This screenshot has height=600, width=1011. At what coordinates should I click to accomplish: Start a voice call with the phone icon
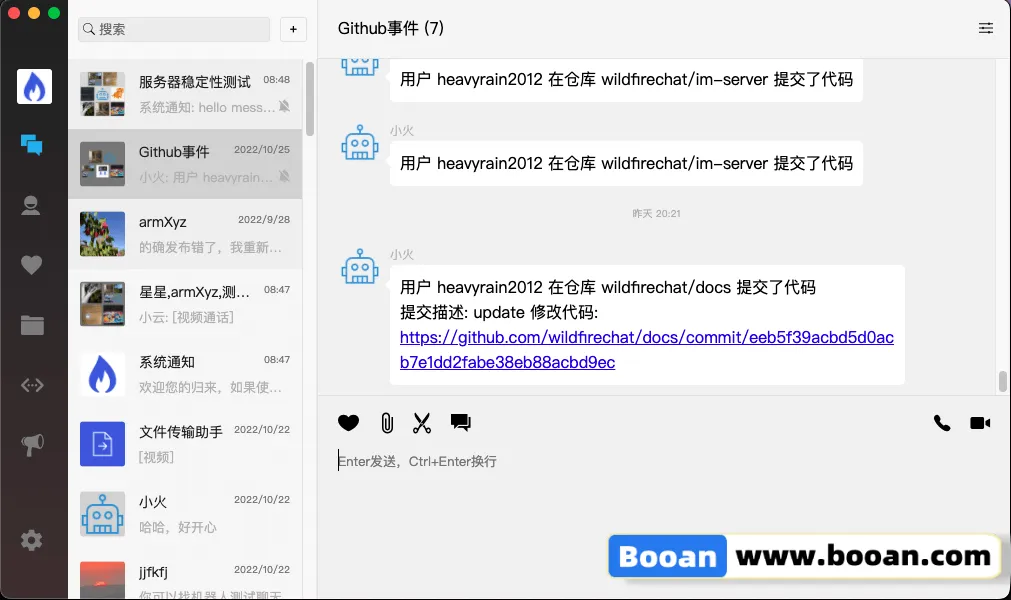click(941, 423)
